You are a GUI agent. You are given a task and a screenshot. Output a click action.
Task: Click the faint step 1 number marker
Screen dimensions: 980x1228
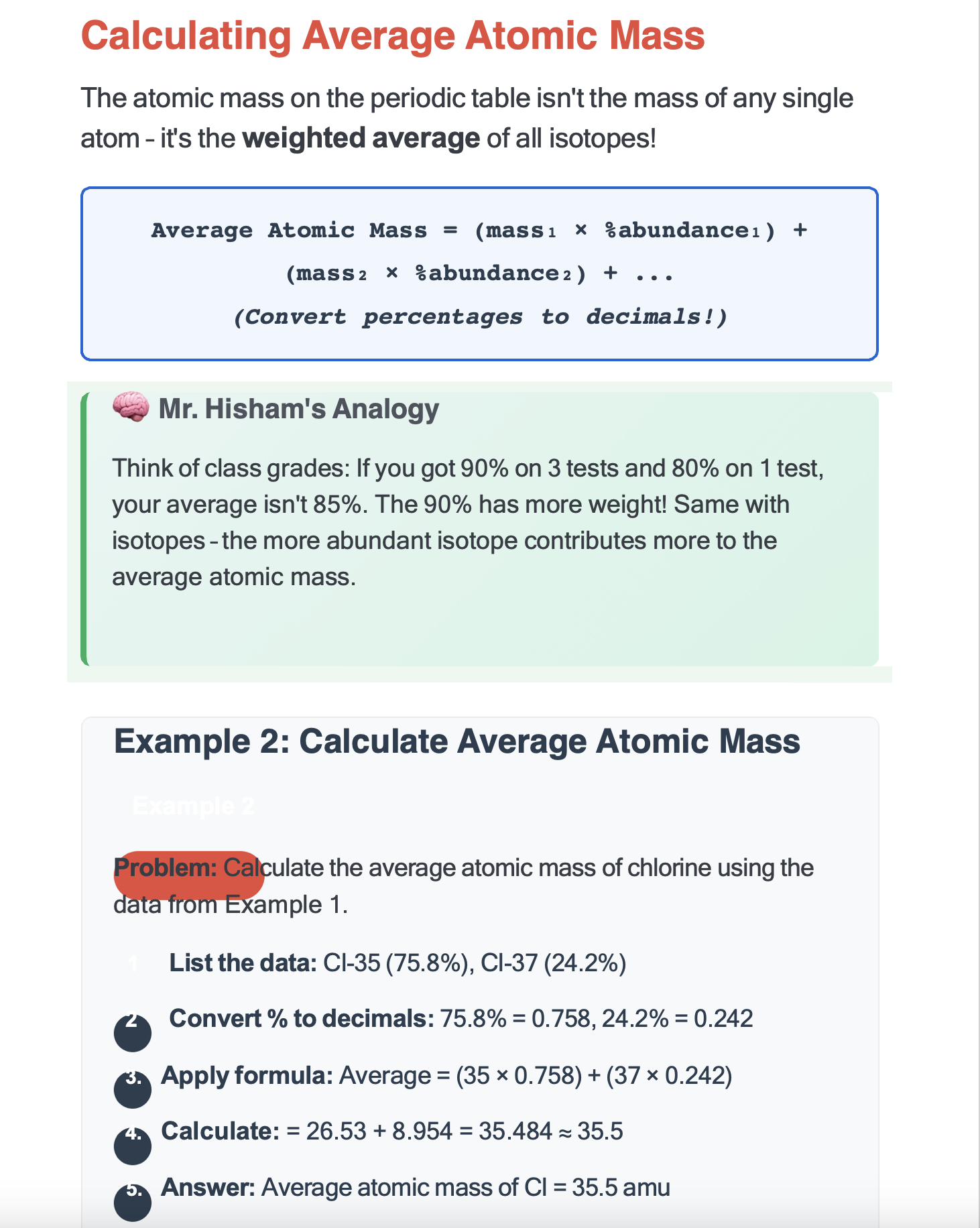(133, 964)
